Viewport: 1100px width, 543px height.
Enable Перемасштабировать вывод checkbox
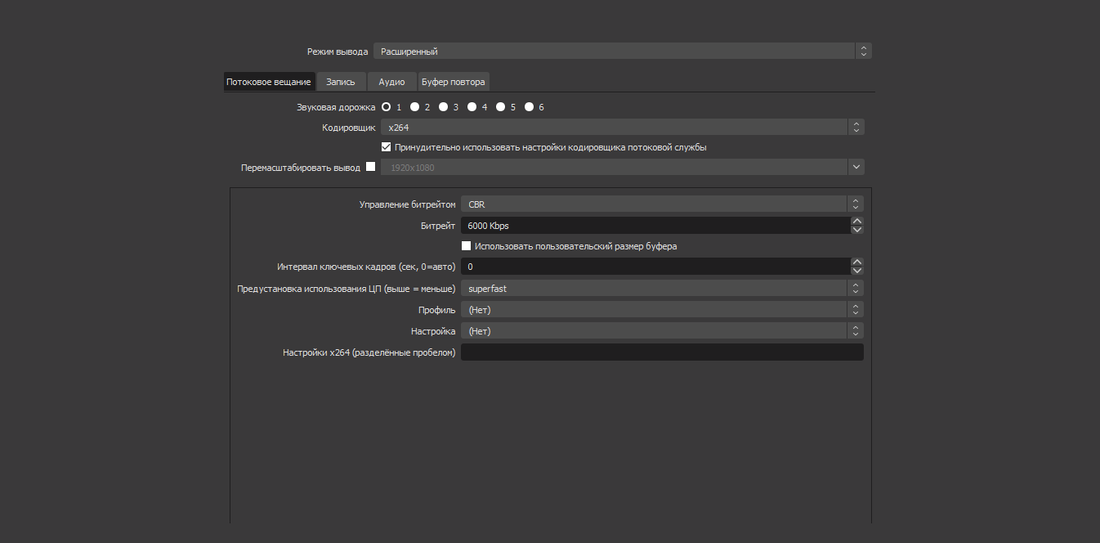coord(370,167)
